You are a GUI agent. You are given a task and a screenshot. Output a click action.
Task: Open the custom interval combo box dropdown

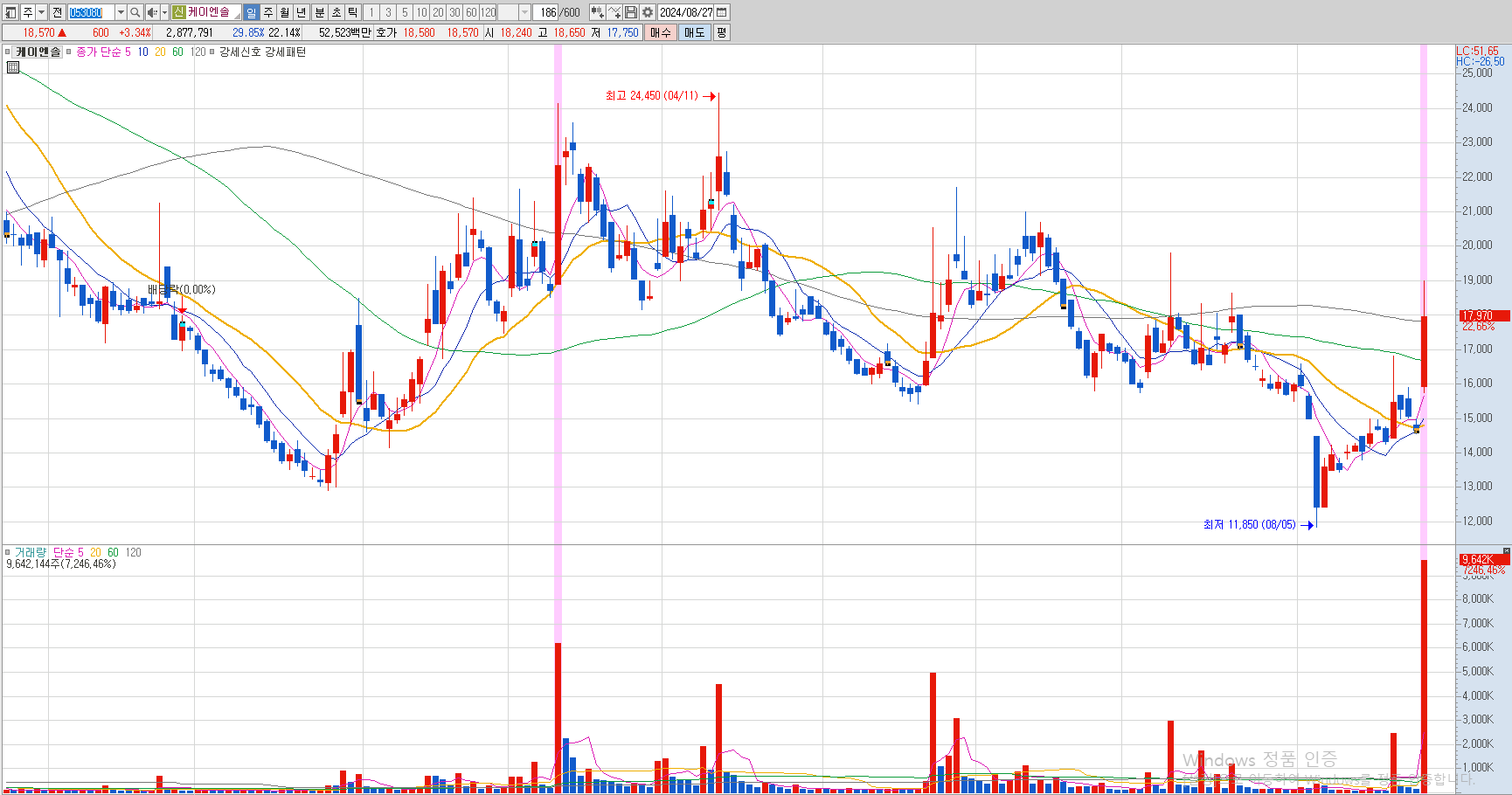pyautogui.click(x=525, y=12)
